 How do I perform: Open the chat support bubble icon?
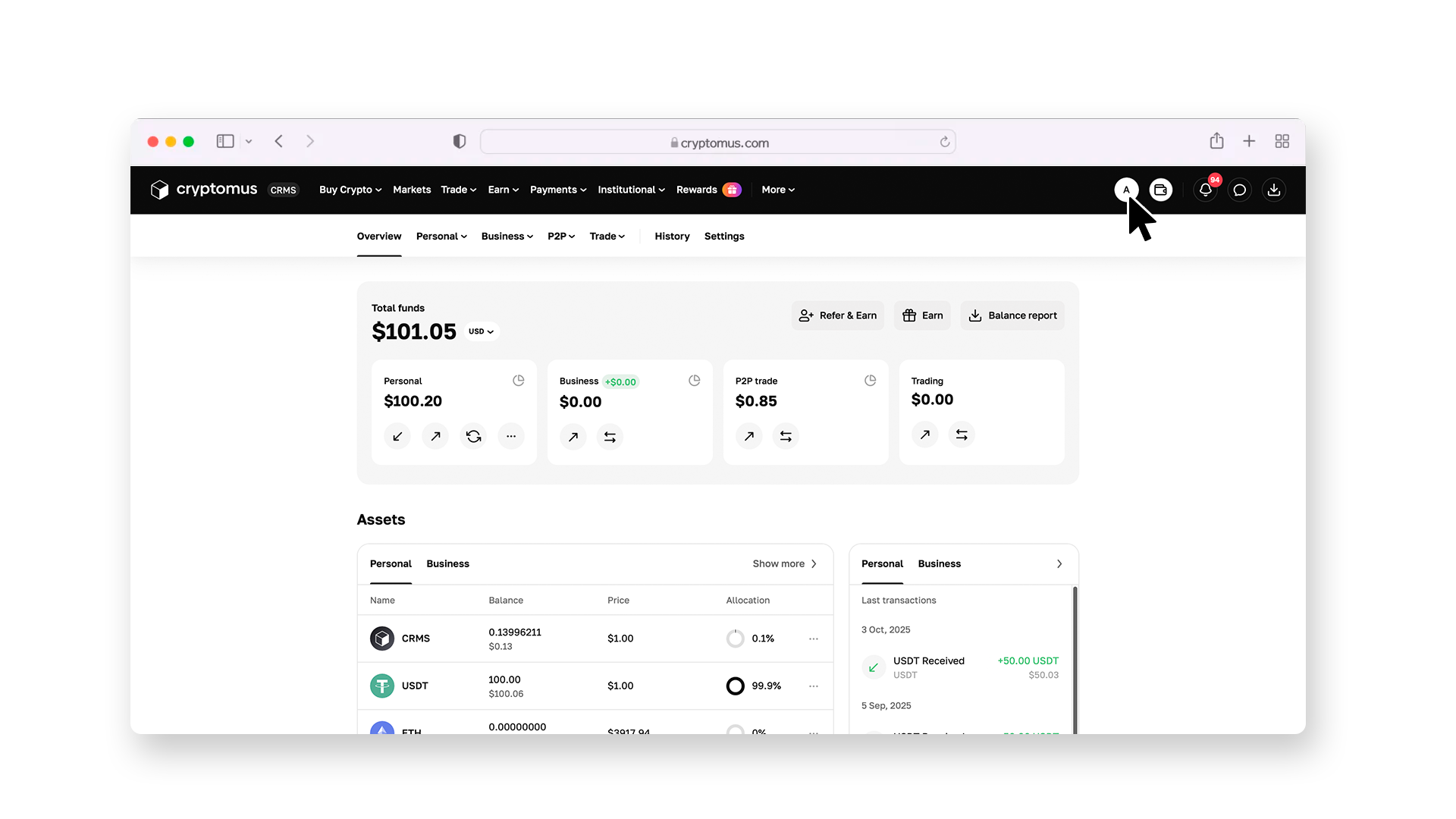1239,190
